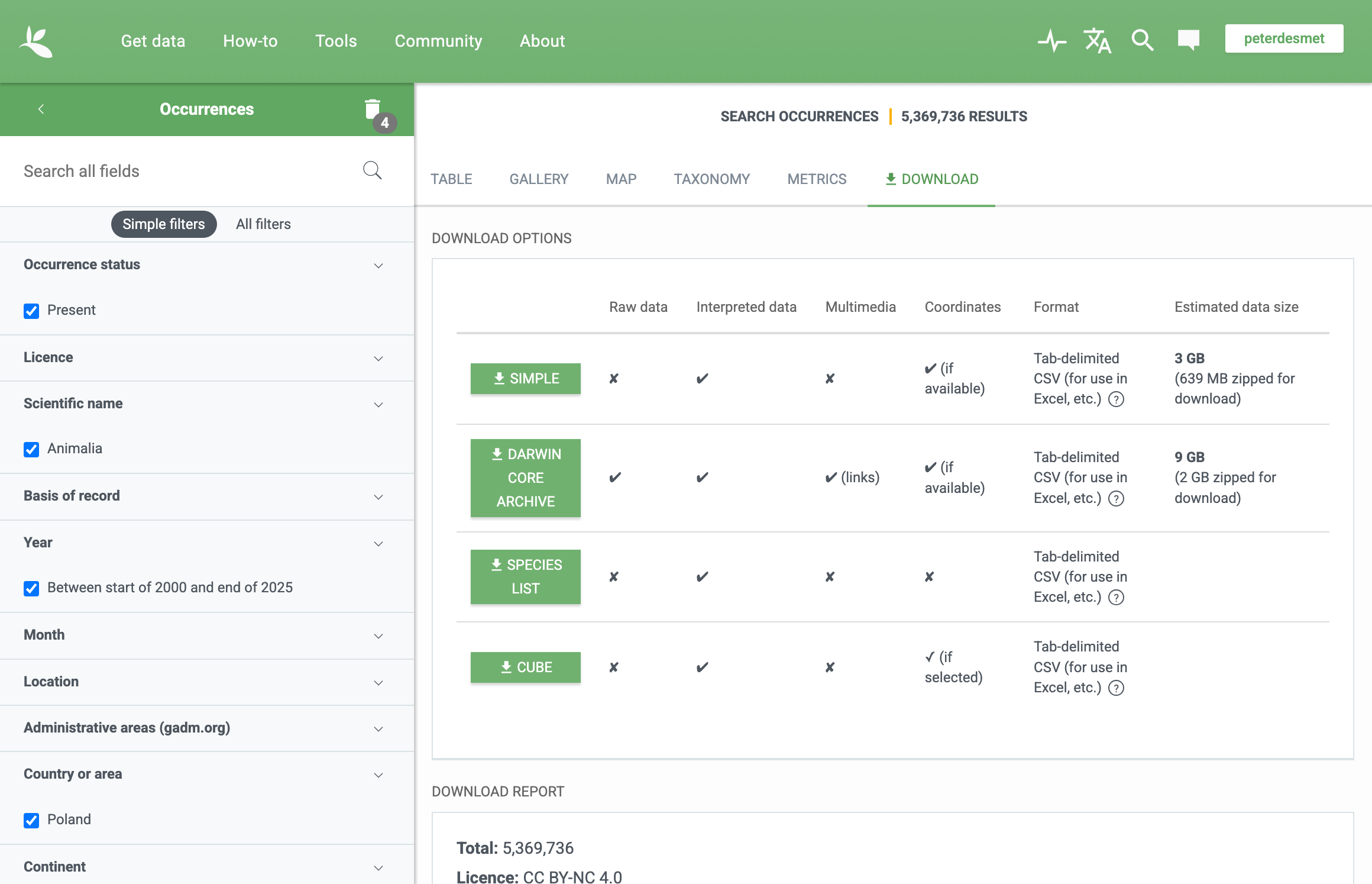Open format help icon in SIMPLE row
The image size is (1372, 884).
tap(1116, 399)
